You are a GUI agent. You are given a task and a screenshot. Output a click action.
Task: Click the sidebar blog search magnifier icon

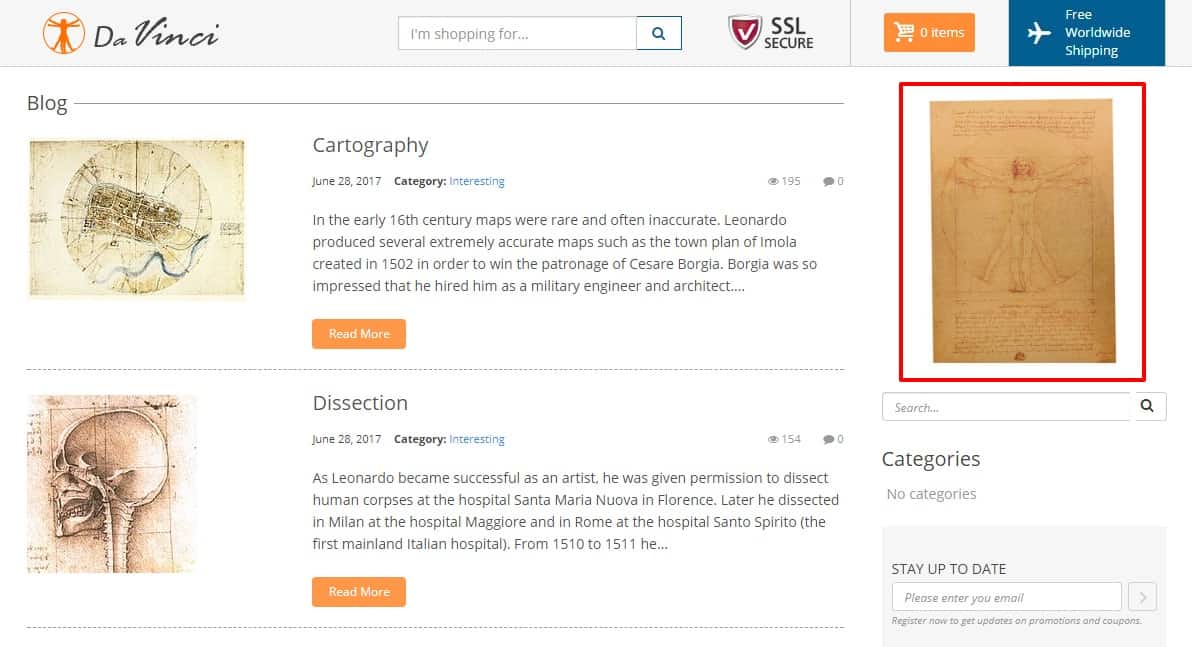(1147, 407)
